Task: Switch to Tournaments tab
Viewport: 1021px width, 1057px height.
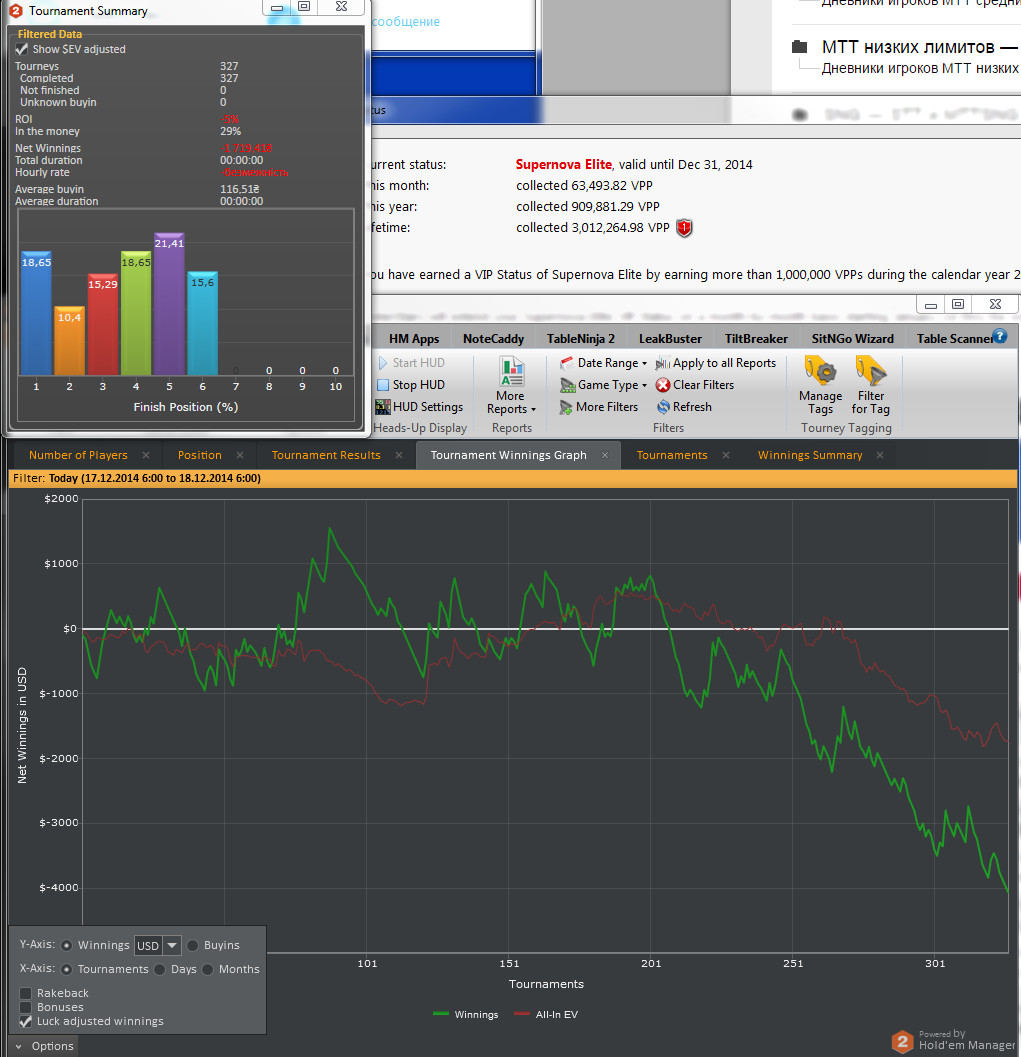Action: point(672,456)
